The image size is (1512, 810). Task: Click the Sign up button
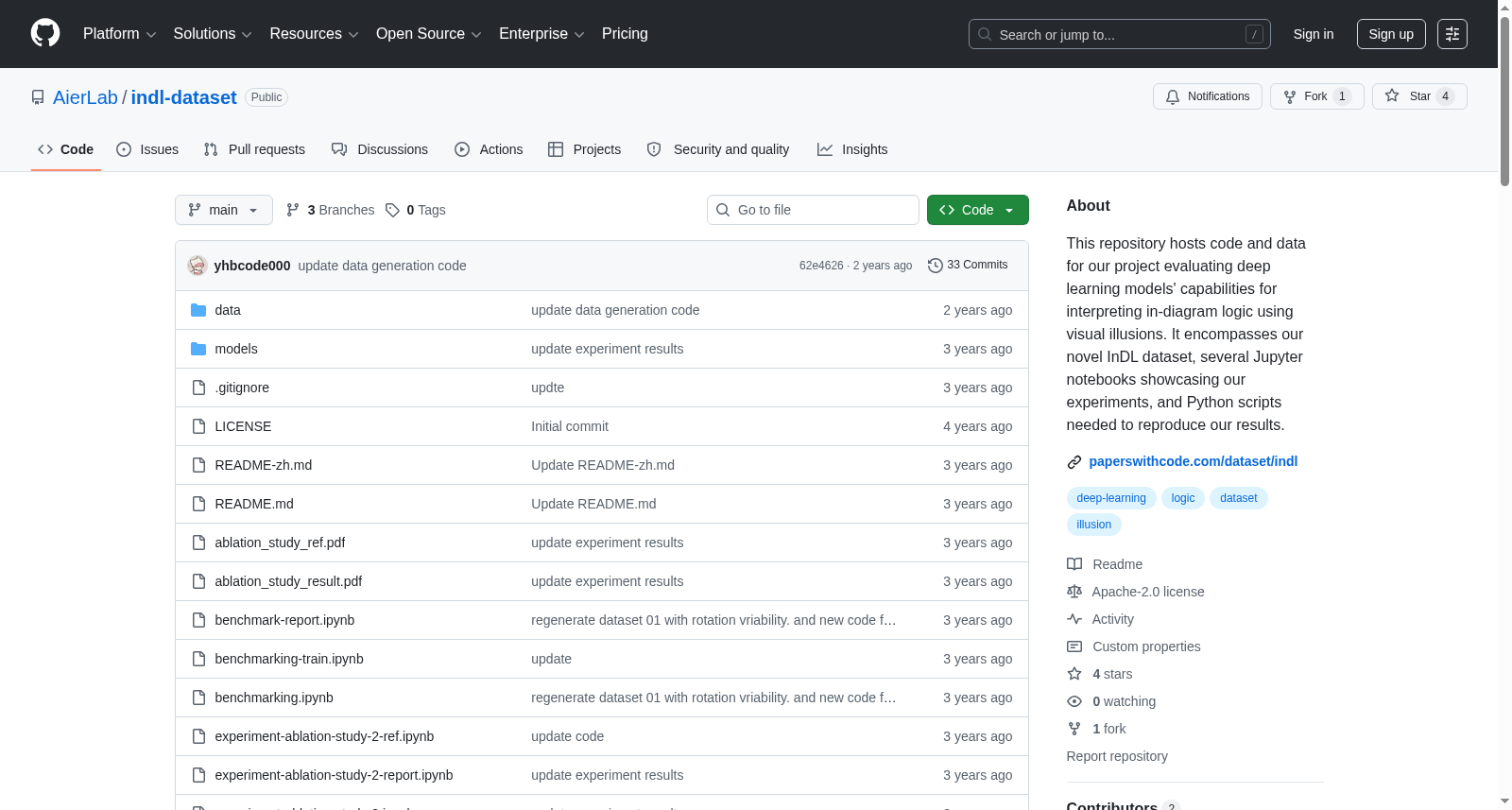click(1391, 34)
